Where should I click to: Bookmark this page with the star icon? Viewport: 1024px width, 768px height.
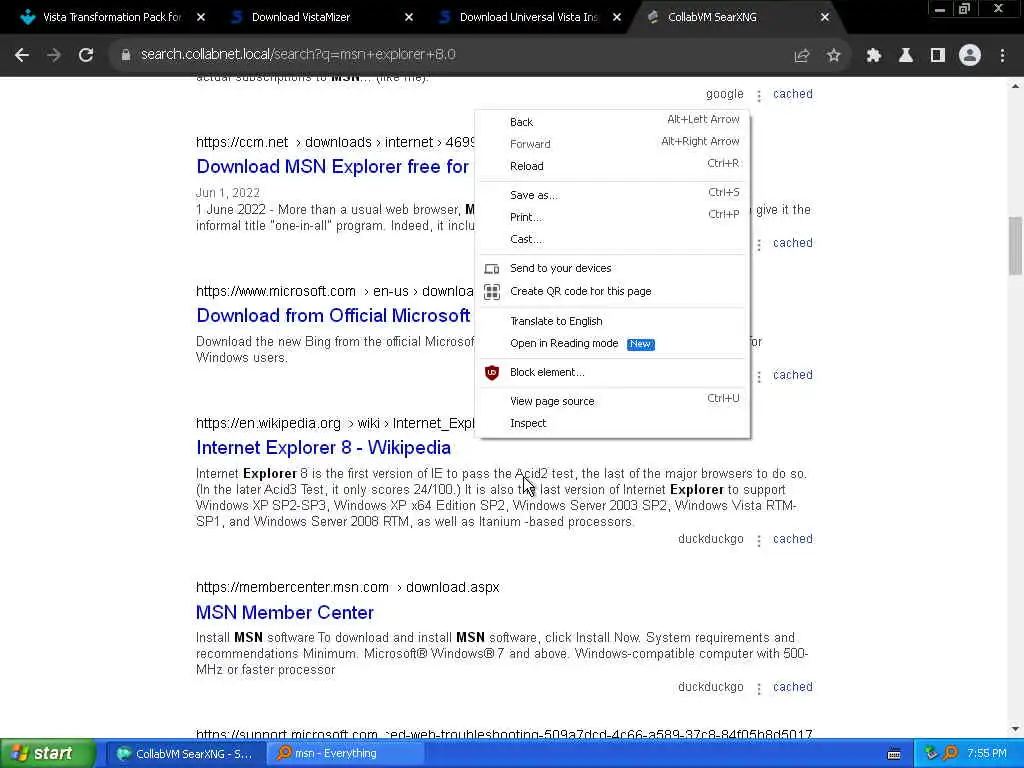click(x=833, y=56)
